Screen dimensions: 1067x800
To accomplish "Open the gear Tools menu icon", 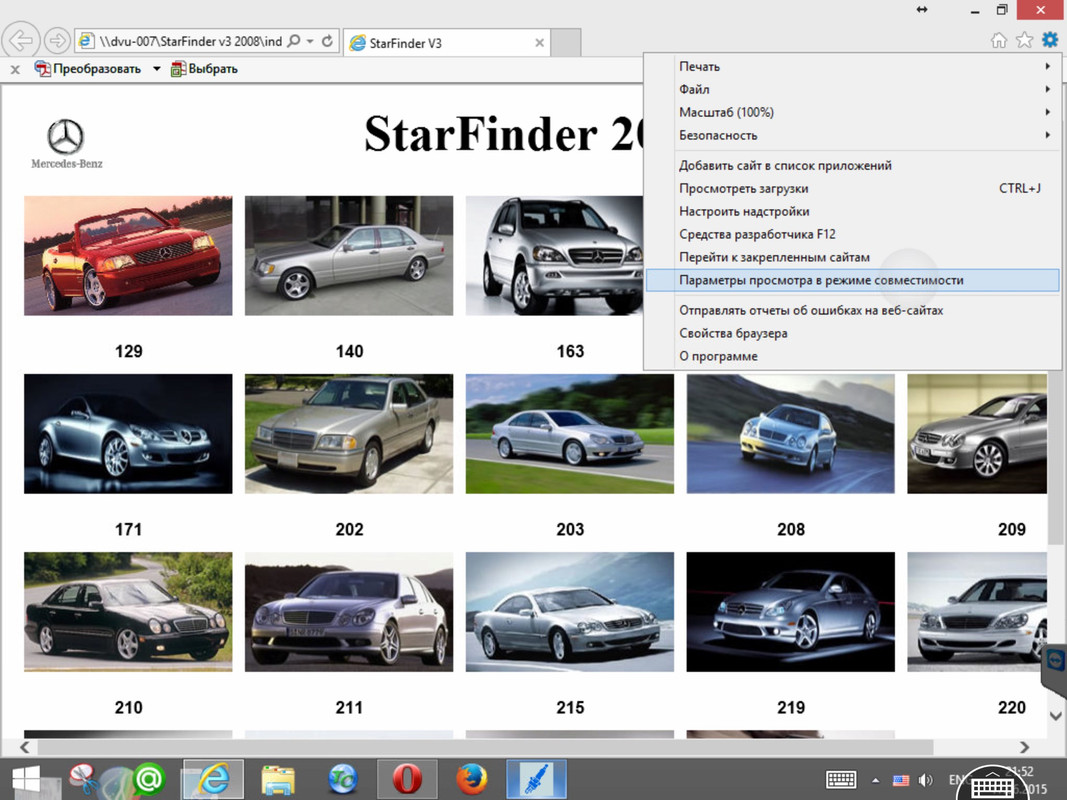I will (1049, 40).
